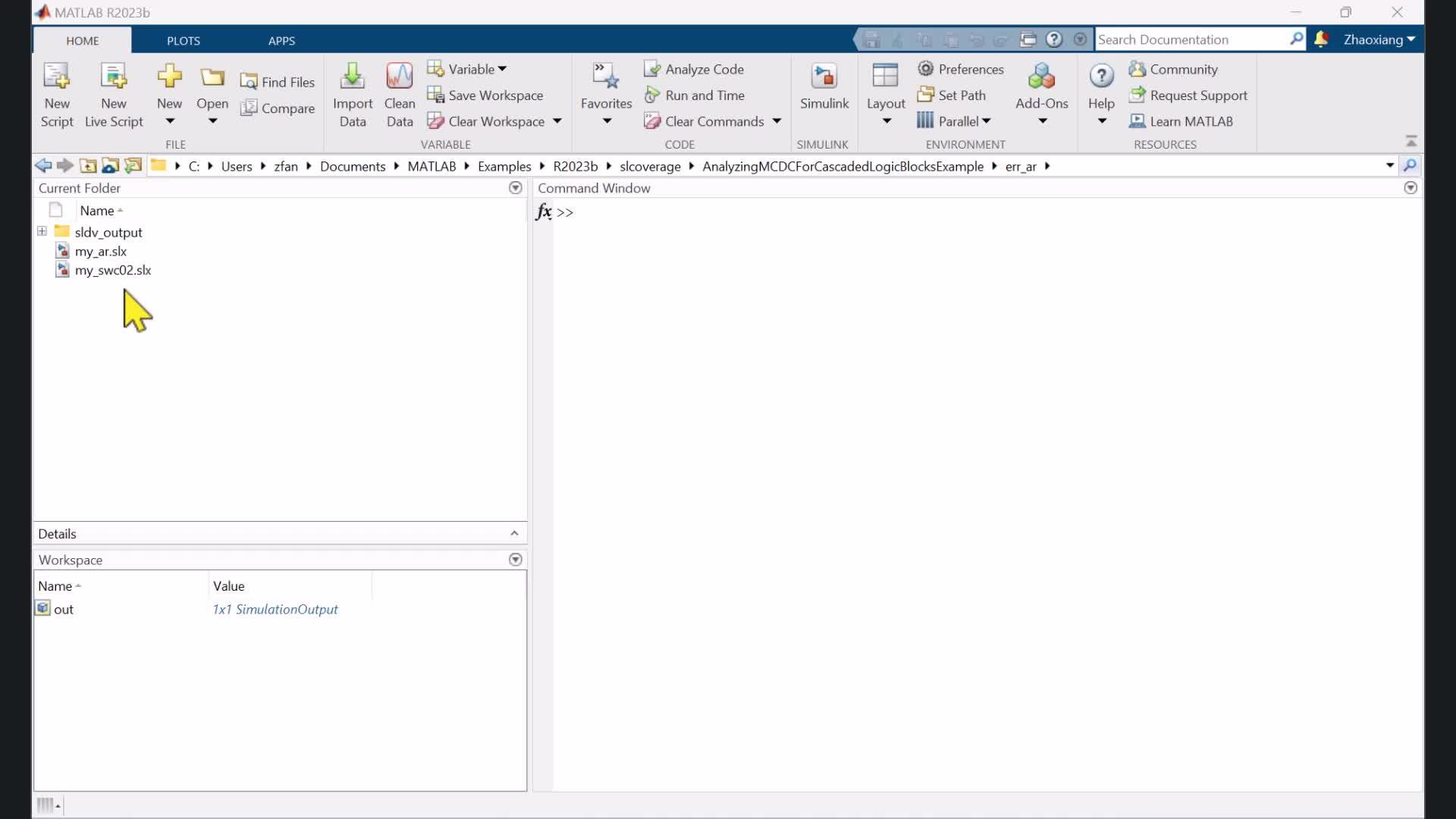Switch to the APPS tab

pos(281,41)
